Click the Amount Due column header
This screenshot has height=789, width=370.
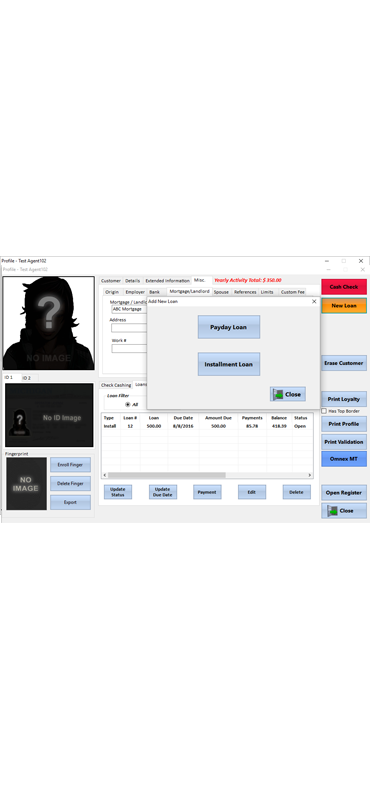[x=218, y=418]
